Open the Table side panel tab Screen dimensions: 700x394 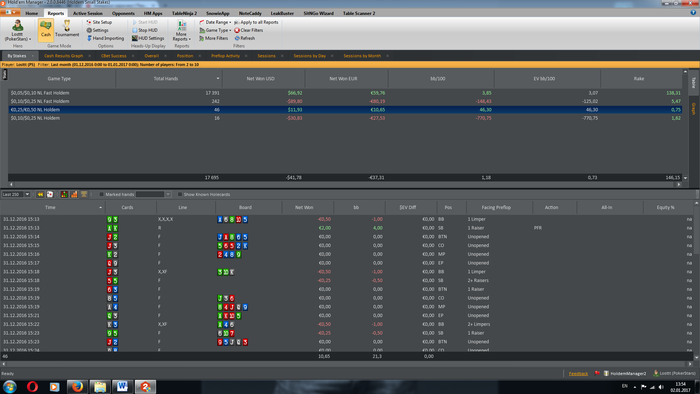coord(694,82)
